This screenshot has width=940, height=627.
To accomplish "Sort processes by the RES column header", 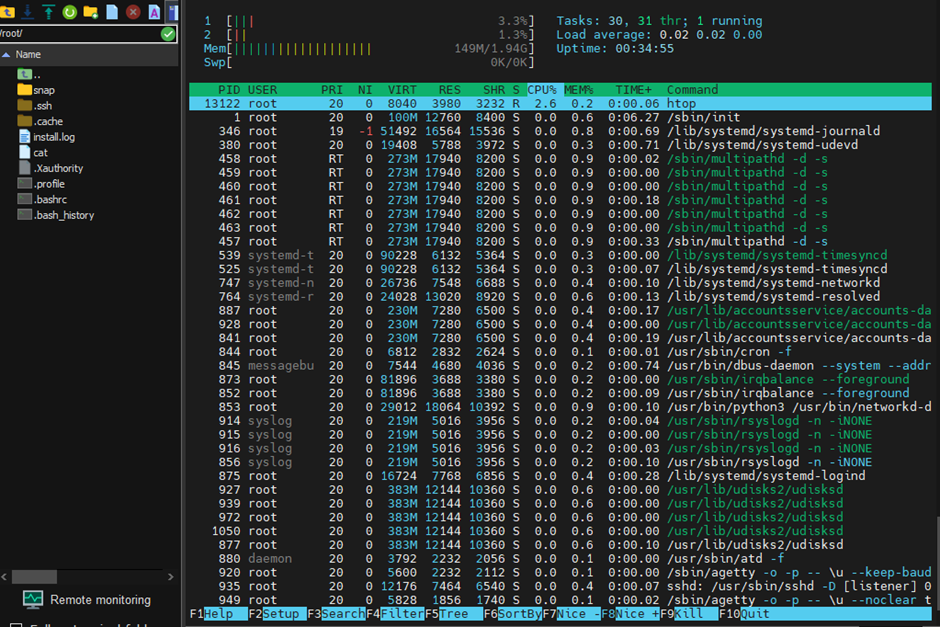I will click(450, 90).
